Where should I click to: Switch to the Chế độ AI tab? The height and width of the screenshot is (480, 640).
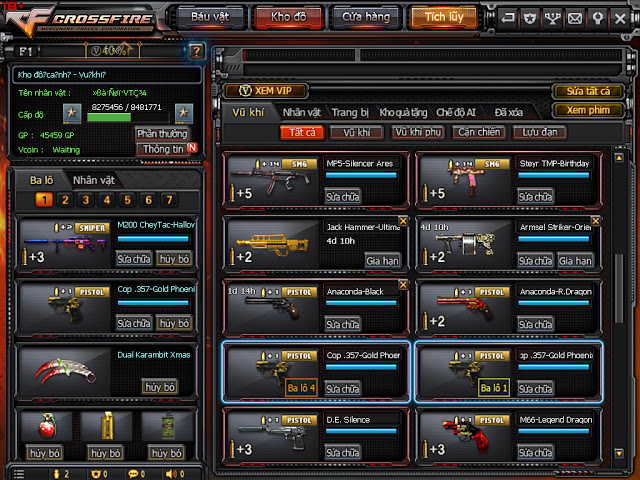click(456, 112)
